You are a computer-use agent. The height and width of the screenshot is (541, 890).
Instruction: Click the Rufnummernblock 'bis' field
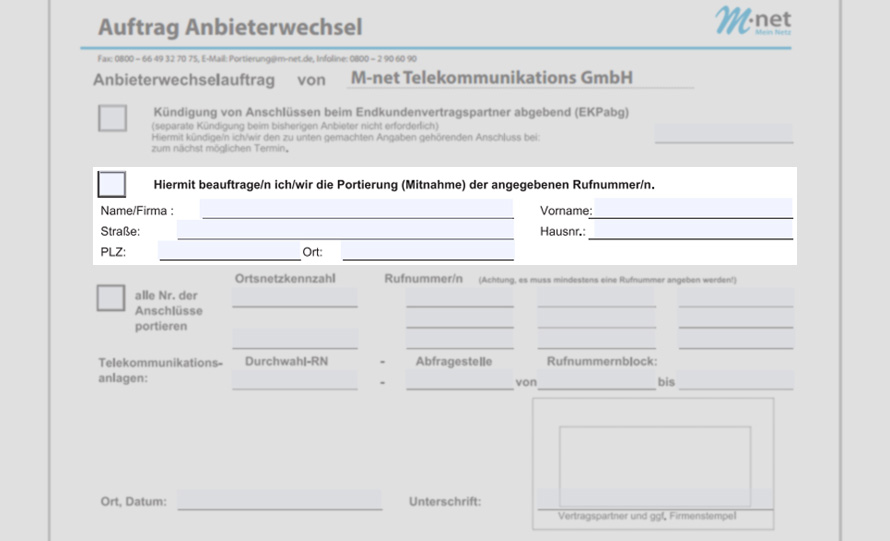click(736, 380)
